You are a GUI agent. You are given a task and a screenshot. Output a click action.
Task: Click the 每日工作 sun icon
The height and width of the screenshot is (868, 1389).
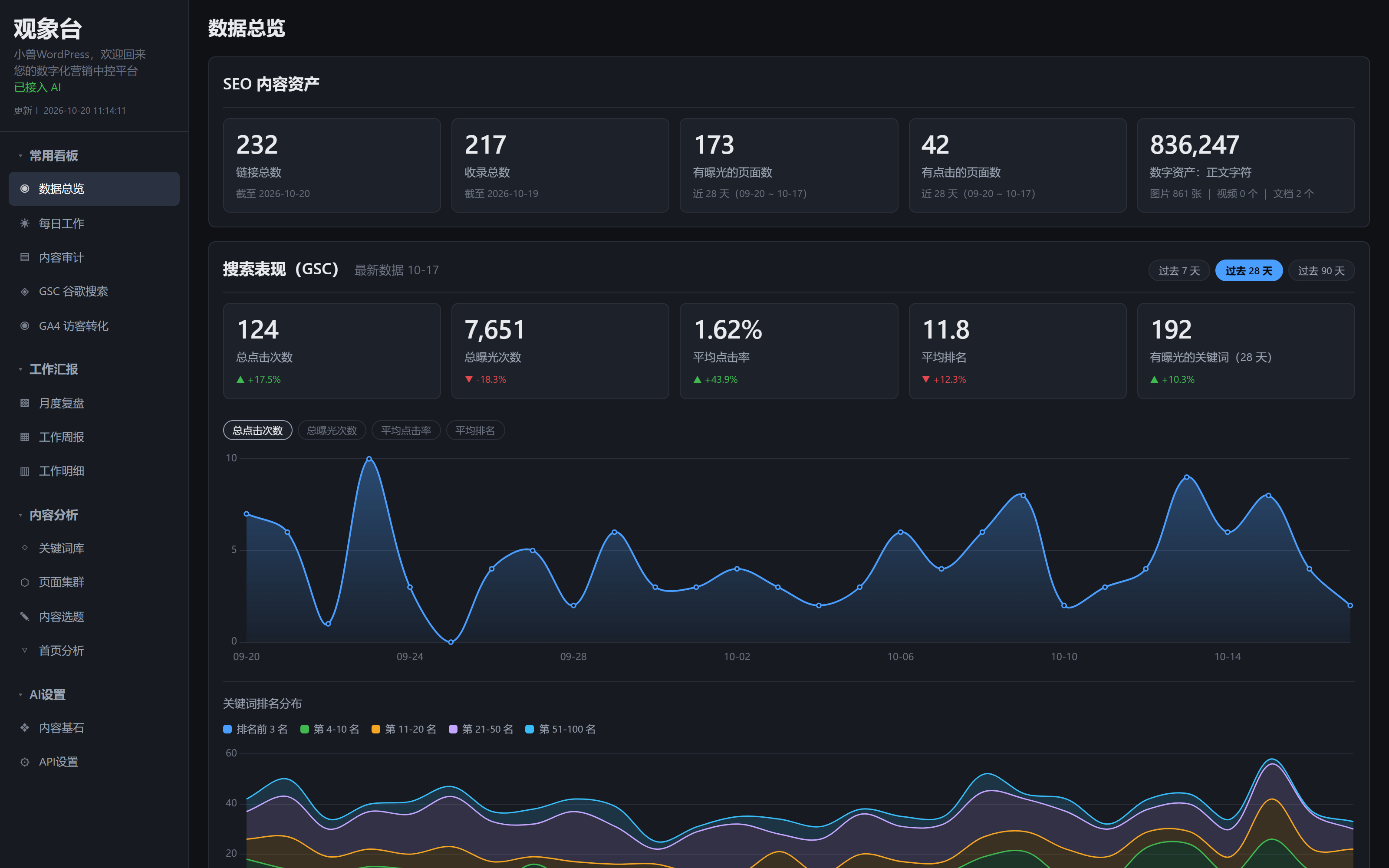25,224
